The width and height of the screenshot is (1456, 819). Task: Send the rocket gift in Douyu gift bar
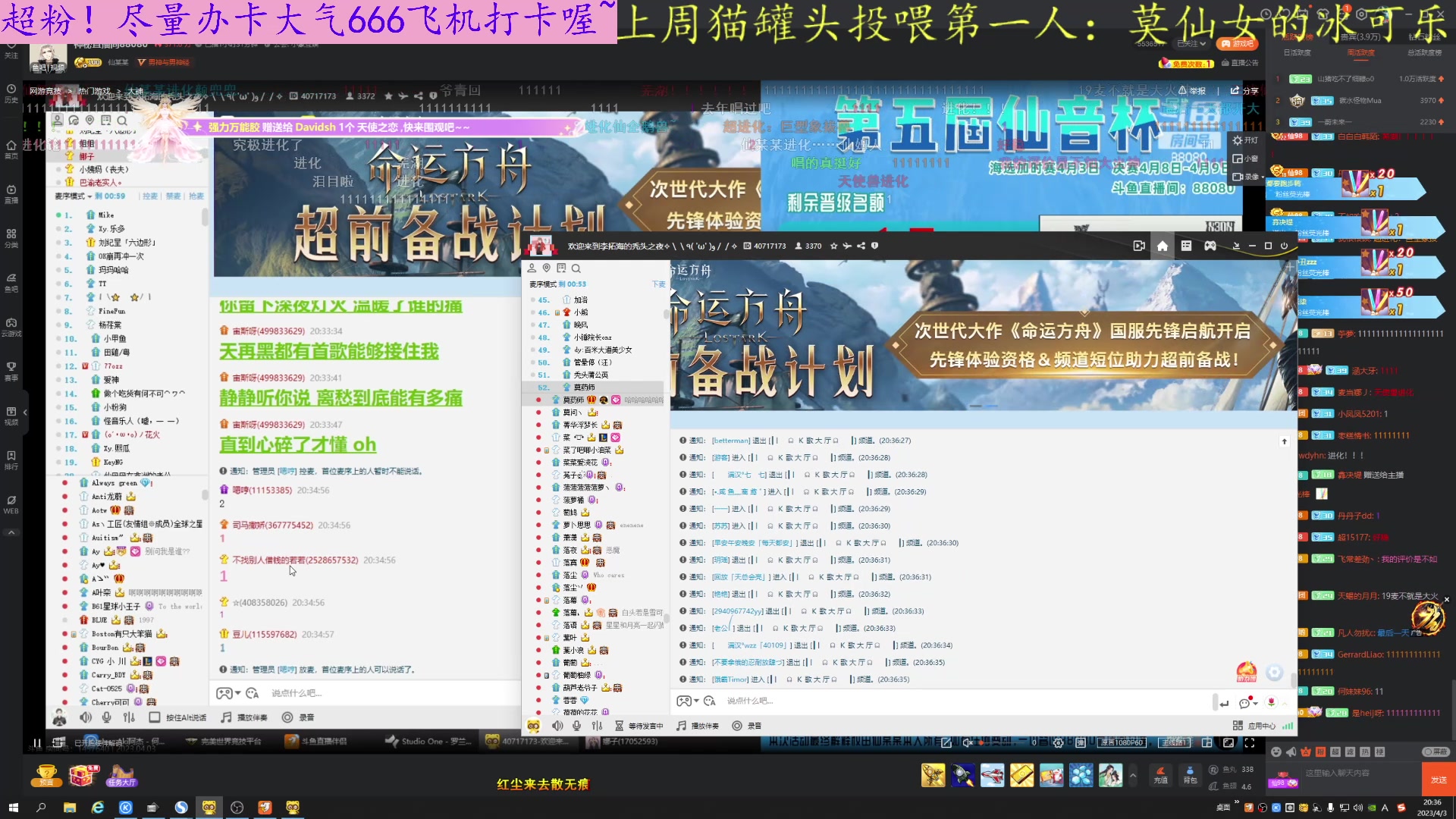[x=962, y=775]
